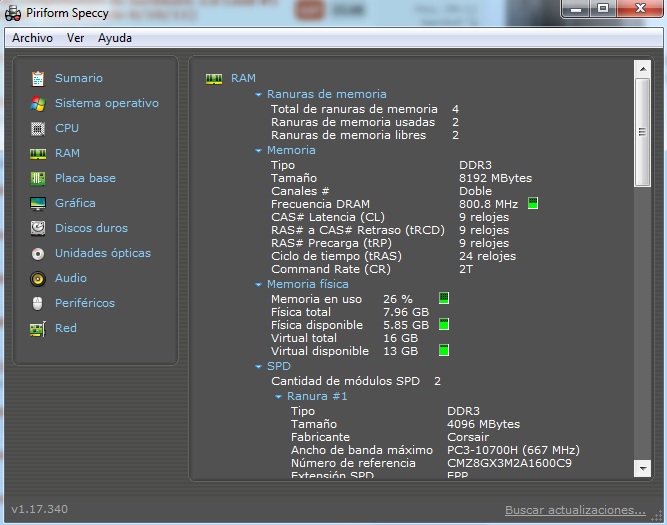This screenshot has height=525, width=667.
Task: Click the Total de ranuras de memoria row
Action: click(365, 109)
